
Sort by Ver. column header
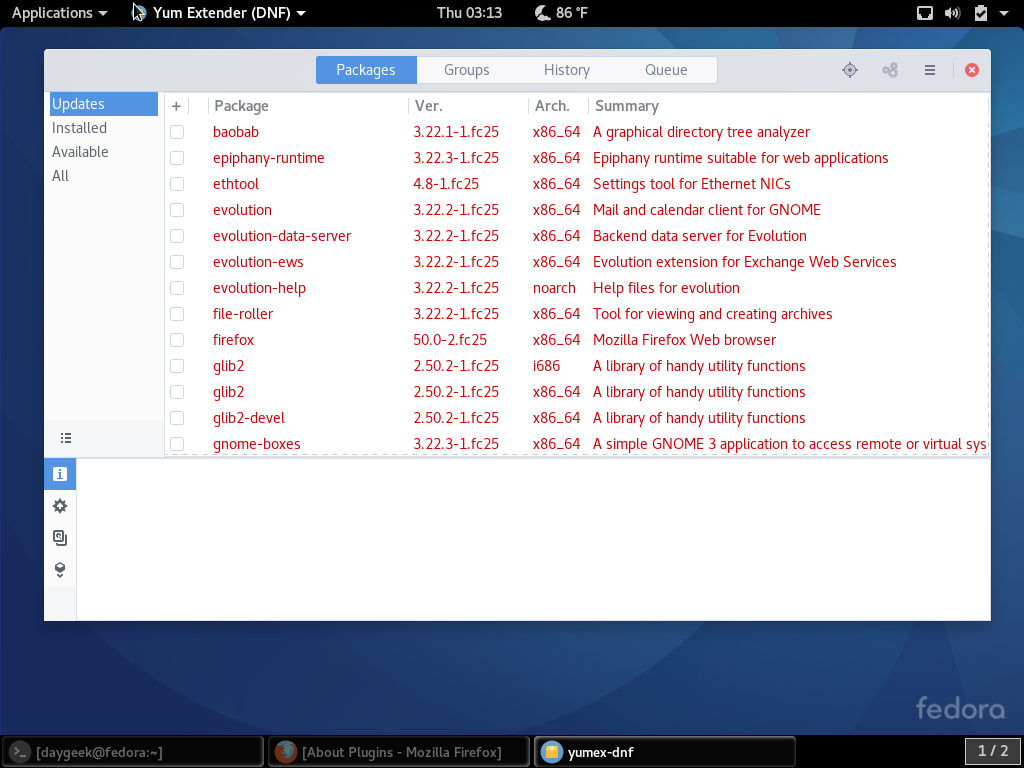pyautogui.click(x=468, y=106)
